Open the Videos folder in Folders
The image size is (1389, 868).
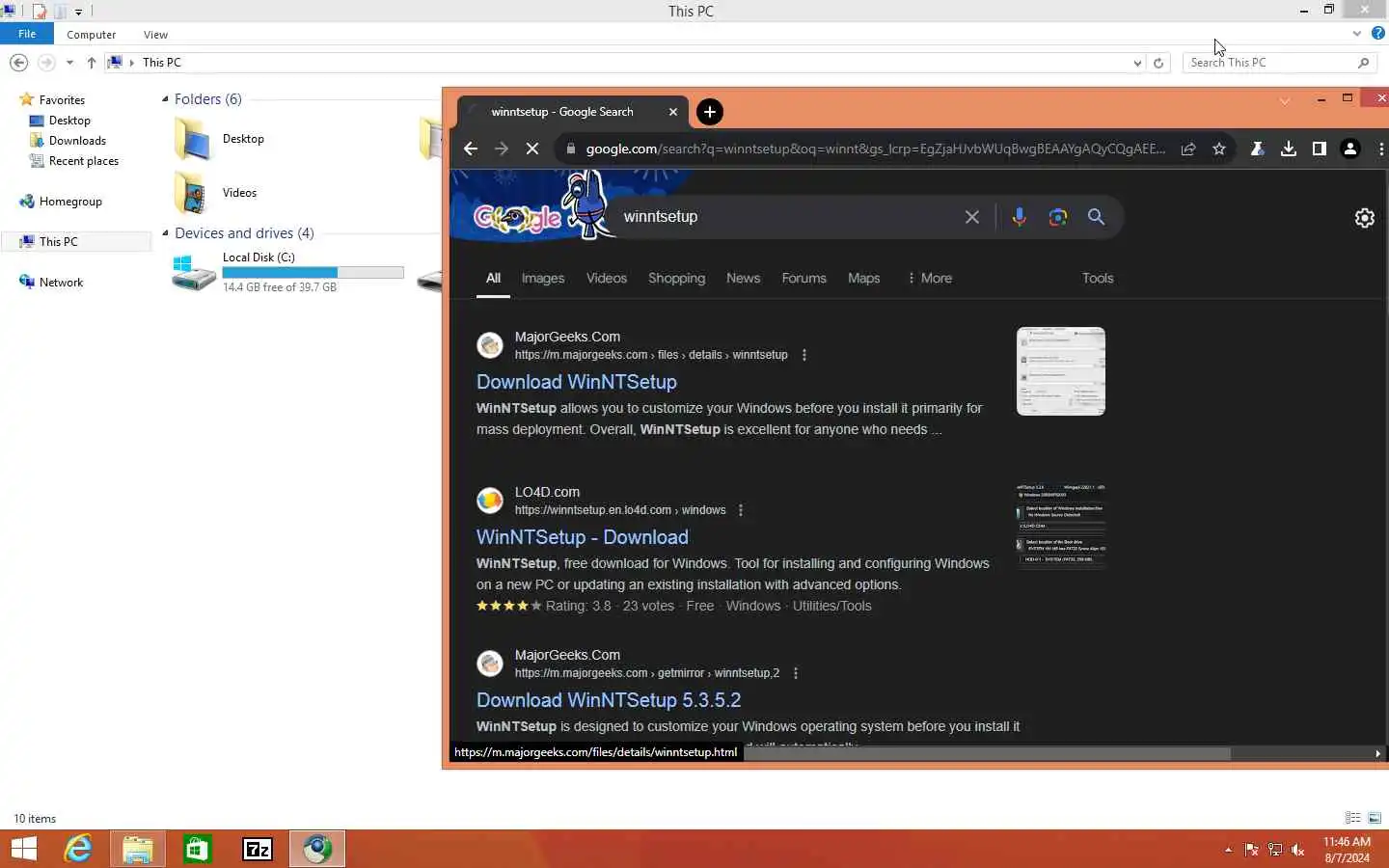pyautogui.click(x=216, y=193)
